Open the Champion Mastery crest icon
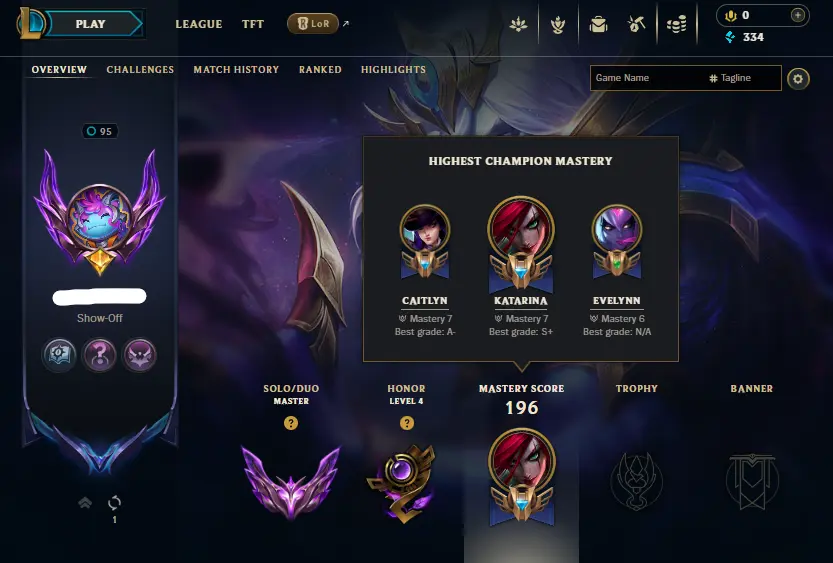The image size is (833, 563). pyautogui.click(x=558, y=24)
